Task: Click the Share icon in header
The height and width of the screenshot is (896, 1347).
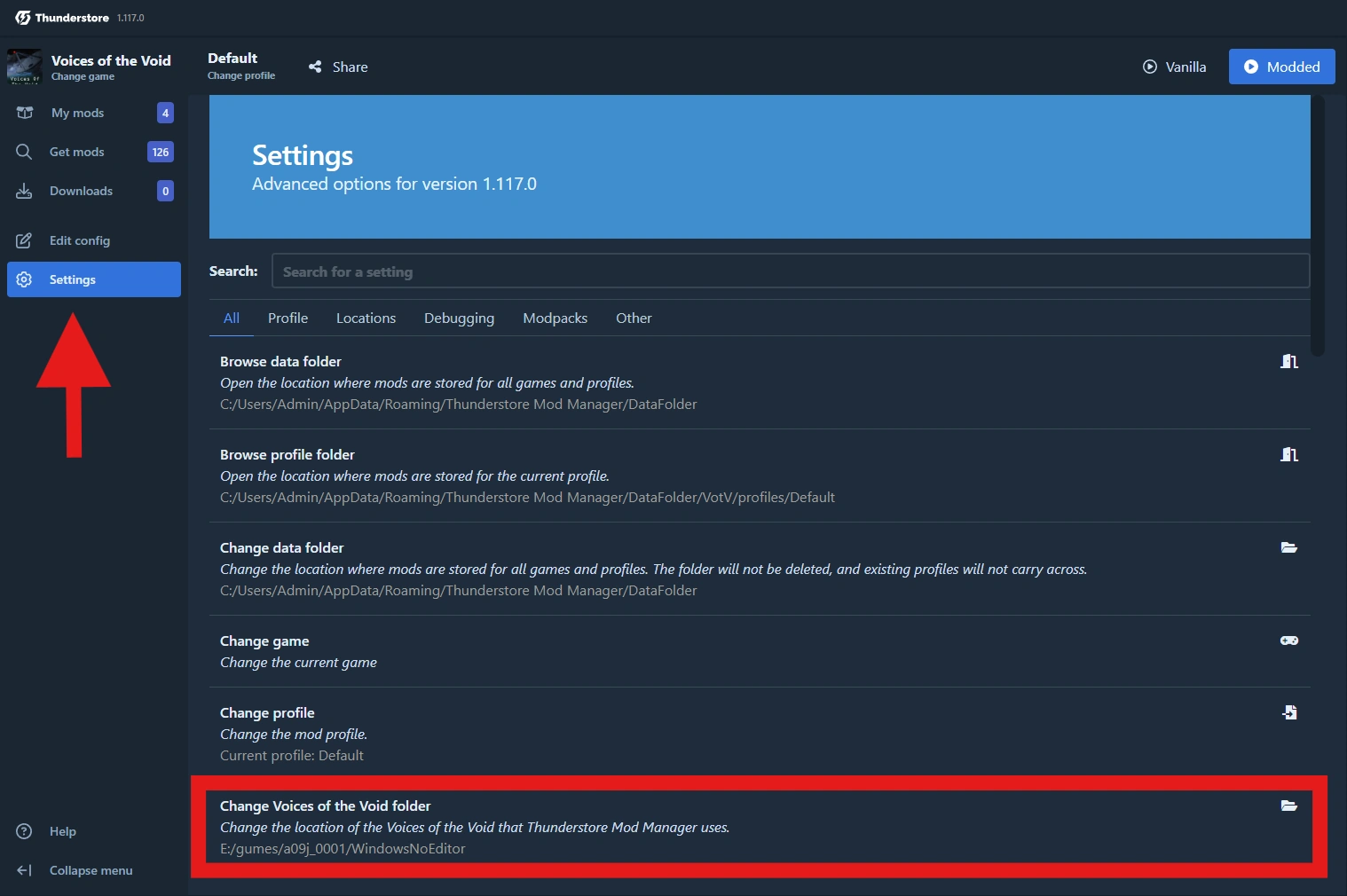Action: tap(315, 67)
